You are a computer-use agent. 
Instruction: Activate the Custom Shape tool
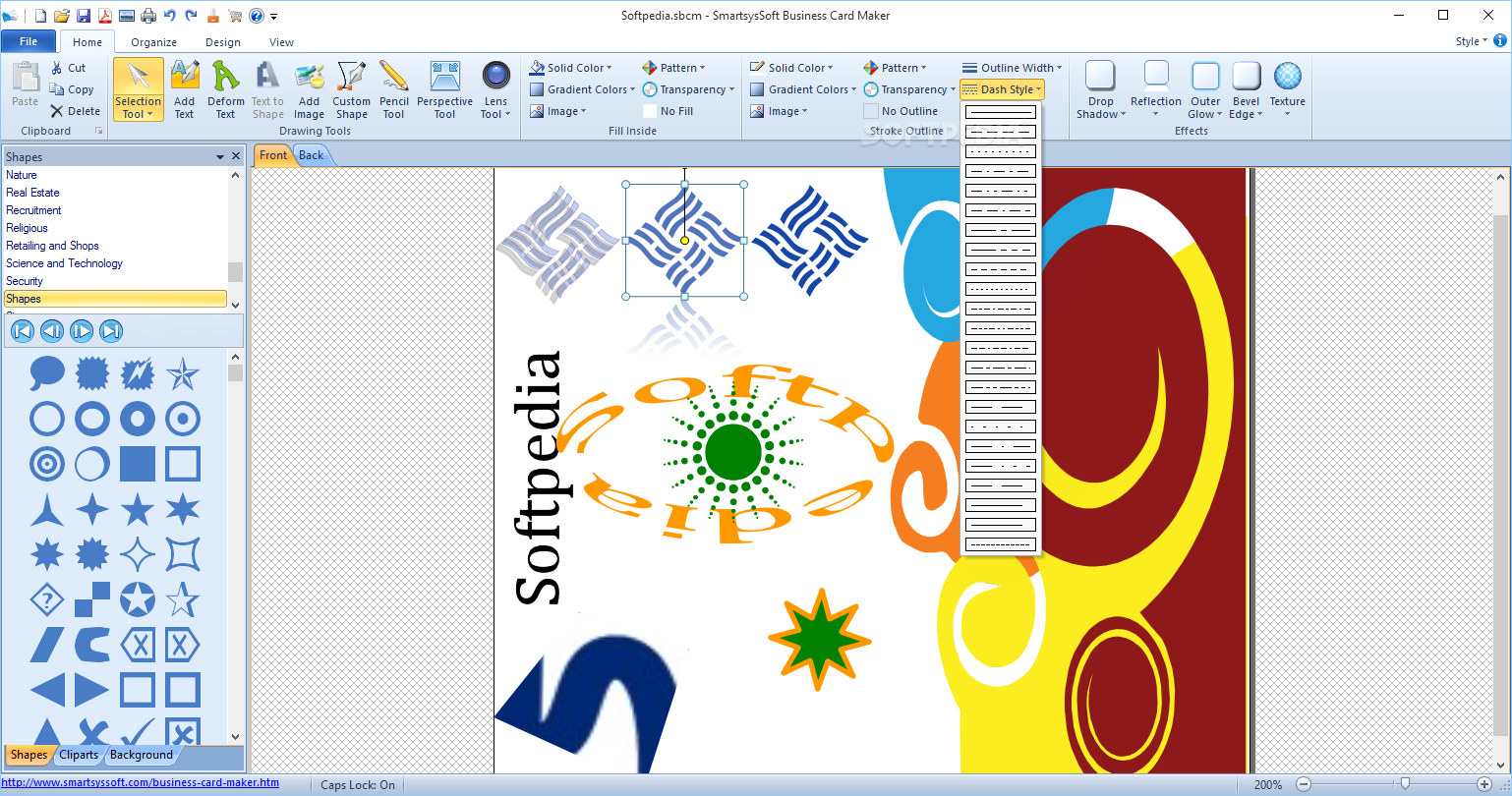tap(351, 89)
